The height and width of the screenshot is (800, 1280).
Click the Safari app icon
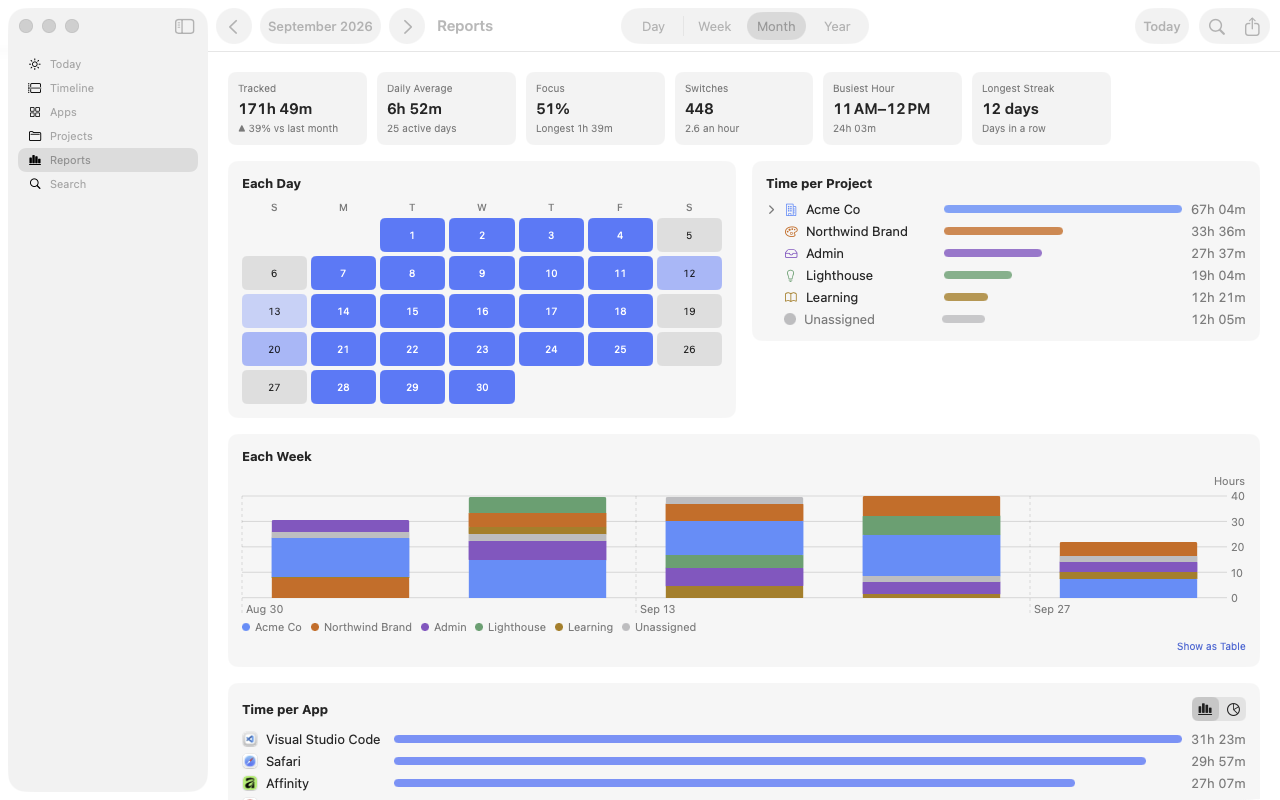(x=250, y=762)
